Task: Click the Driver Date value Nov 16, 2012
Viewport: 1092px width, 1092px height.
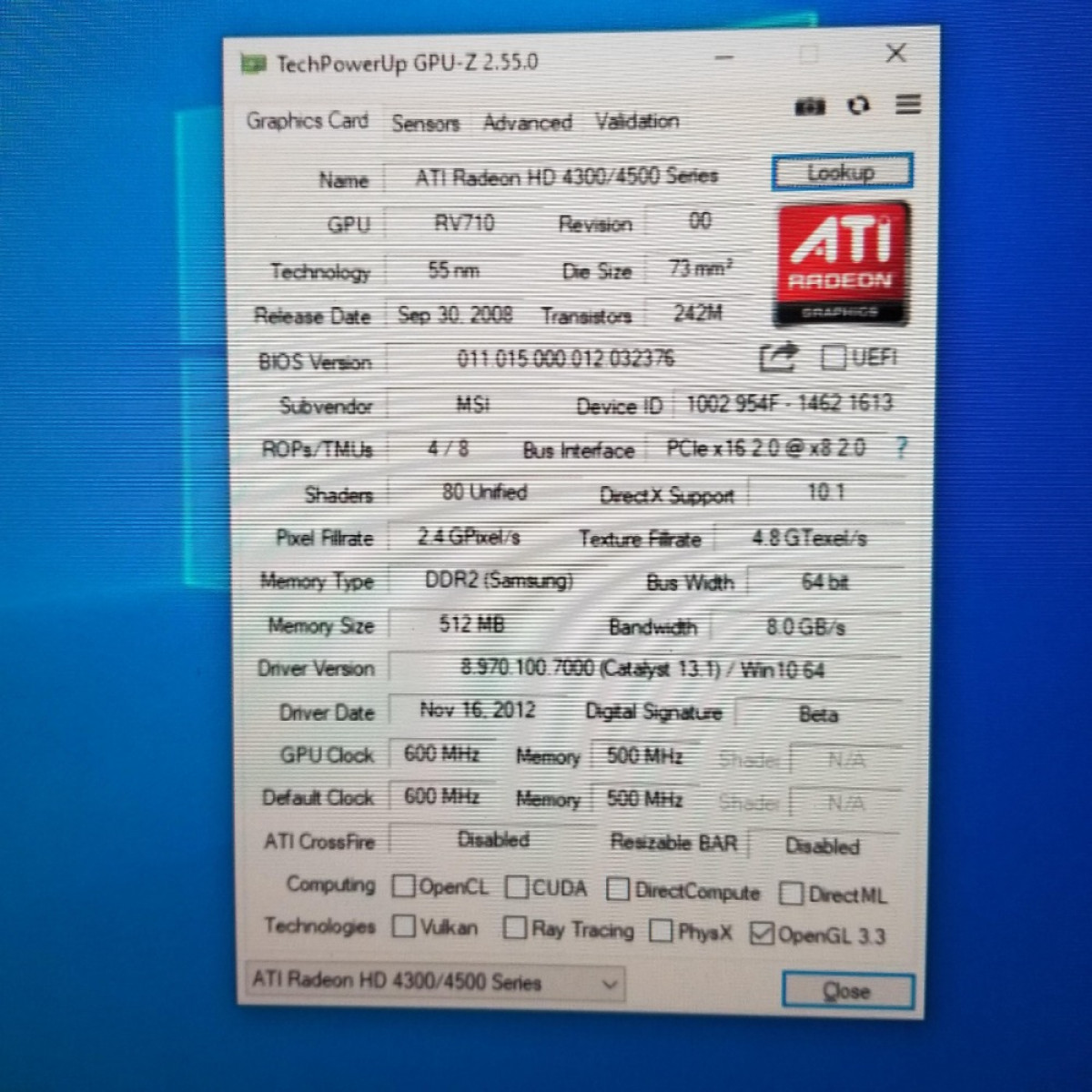Action: point(478,710)
